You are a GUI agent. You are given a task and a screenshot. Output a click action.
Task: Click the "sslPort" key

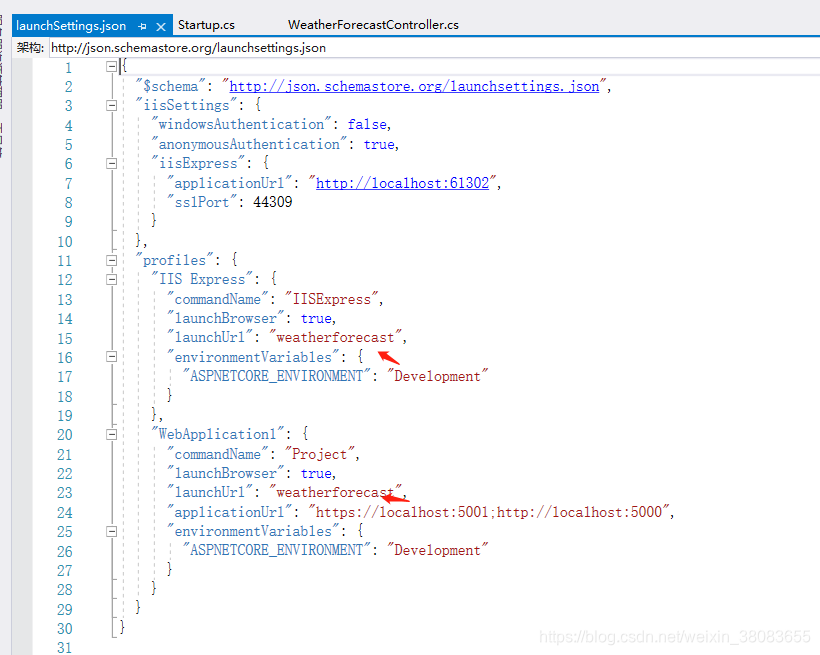[x=202, y=202]
